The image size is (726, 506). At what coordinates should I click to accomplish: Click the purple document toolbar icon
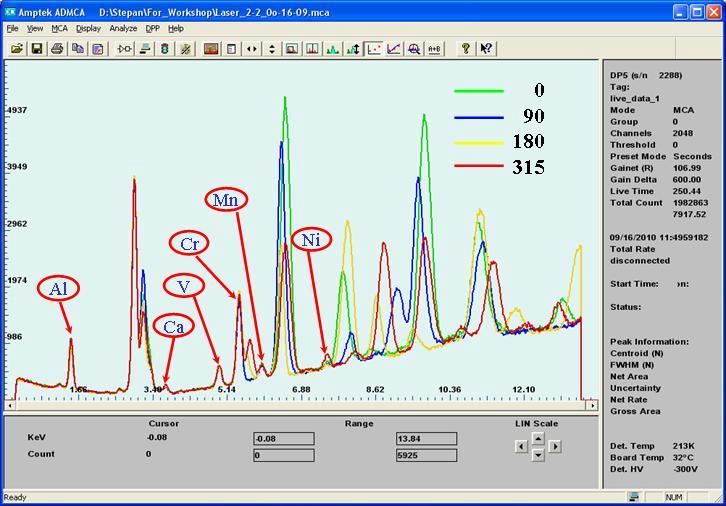[98, 49]
